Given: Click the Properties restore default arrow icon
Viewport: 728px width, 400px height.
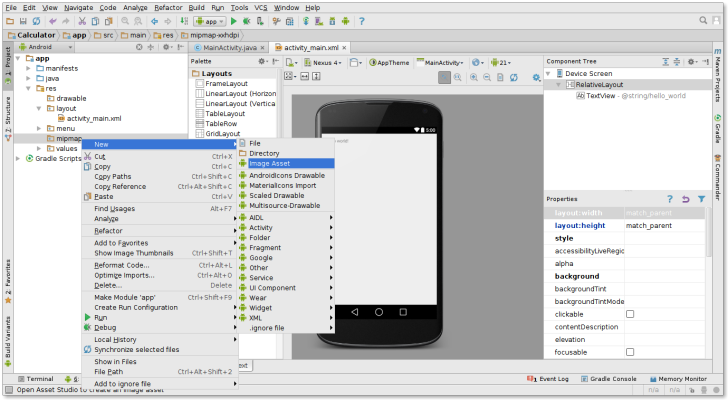Looking at the screenshot, I should click(685, 199).
